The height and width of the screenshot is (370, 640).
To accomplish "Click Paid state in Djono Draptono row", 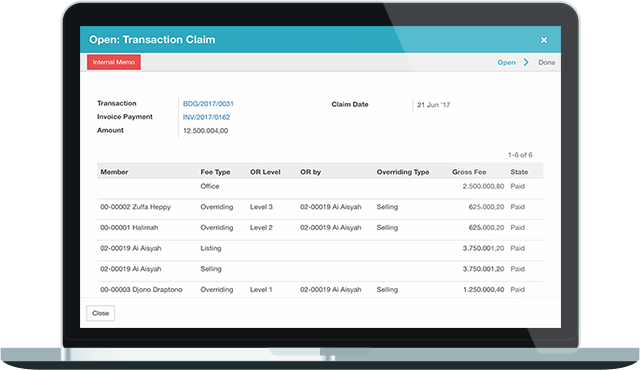I will click(x=518, y=290).
